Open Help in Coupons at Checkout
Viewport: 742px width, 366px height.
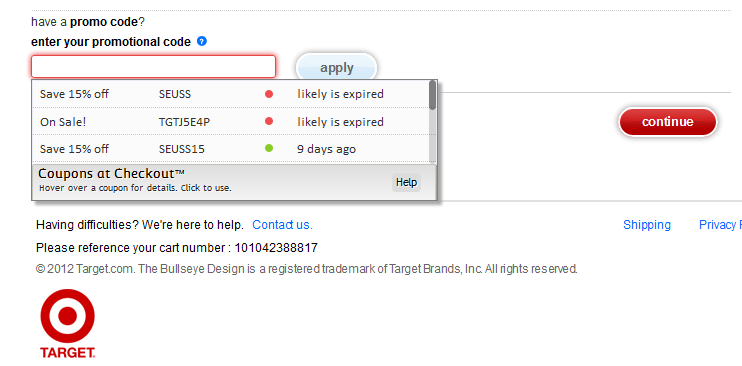[x=406, y=182]
